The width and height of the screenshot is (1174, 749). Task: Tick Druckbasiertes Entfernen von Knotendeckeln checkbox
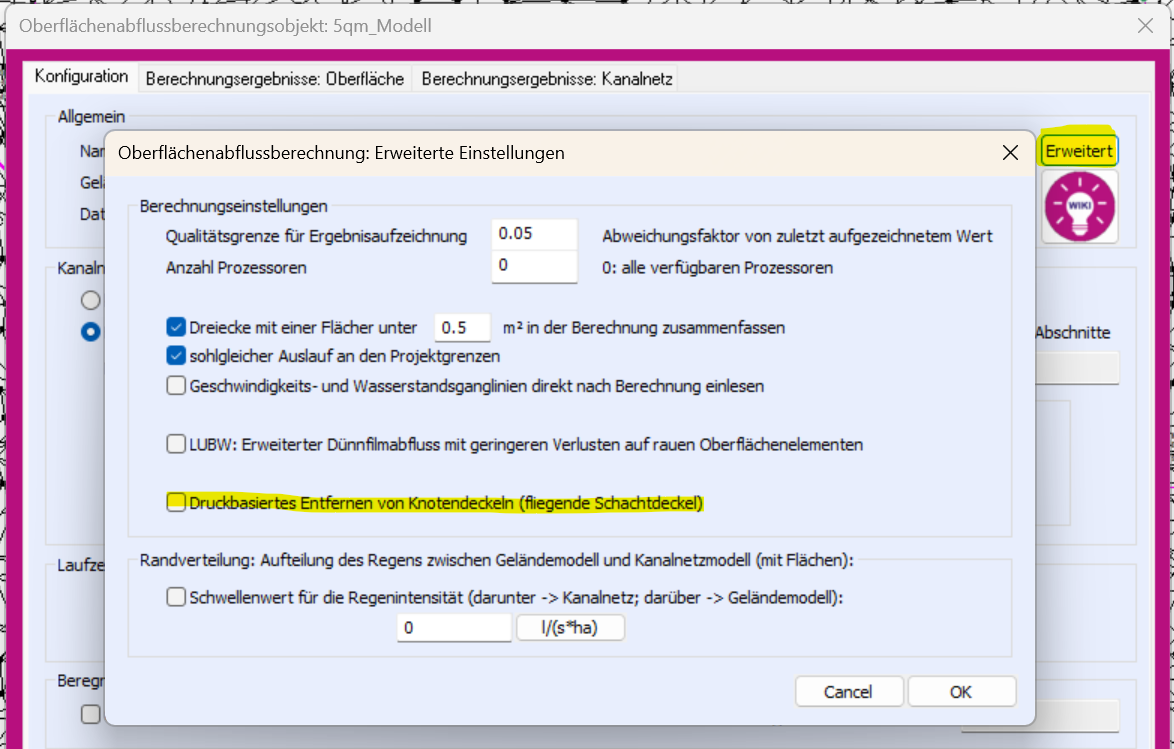point(177,503)
